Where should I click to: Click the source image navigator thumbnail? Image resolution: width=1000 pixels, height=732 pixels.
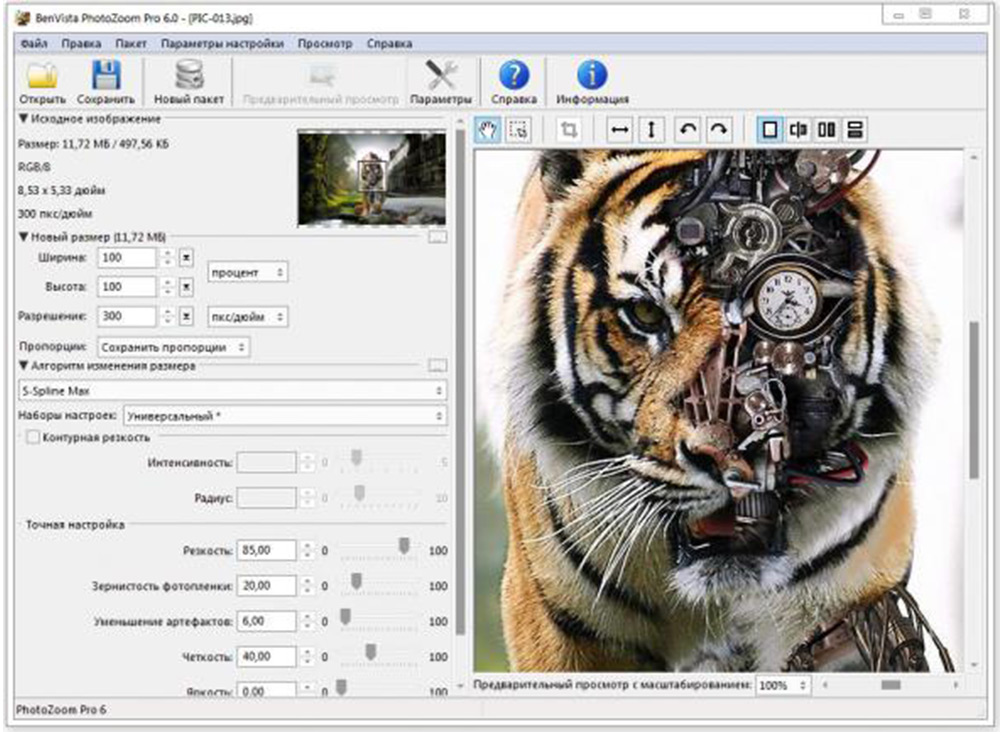pyautogui.click(x=372, y=178)
